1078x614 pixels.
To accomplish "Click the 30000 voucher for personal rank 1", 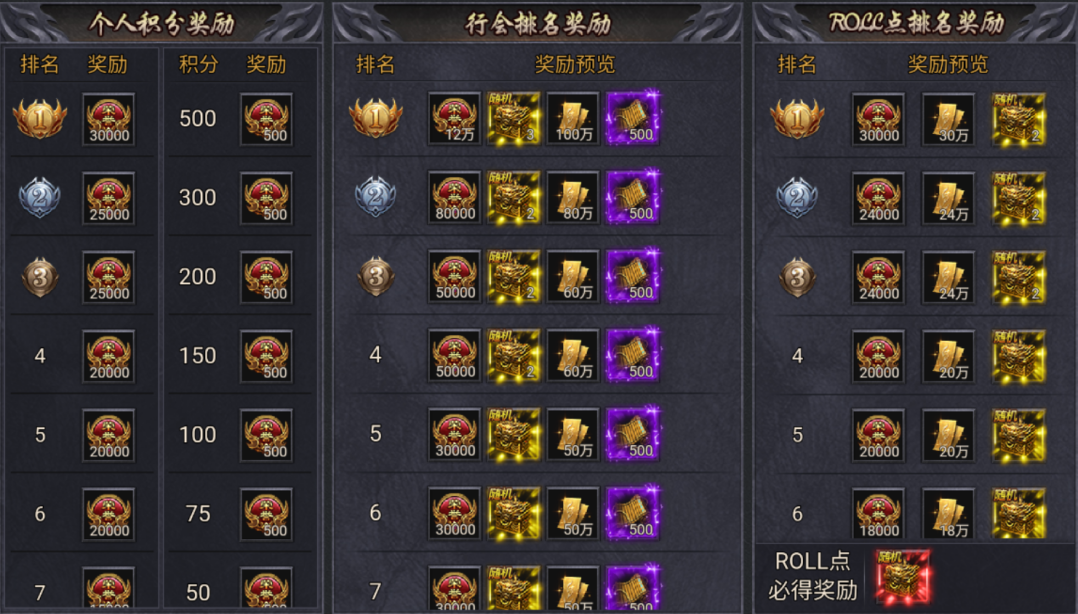I will [109, 119].
